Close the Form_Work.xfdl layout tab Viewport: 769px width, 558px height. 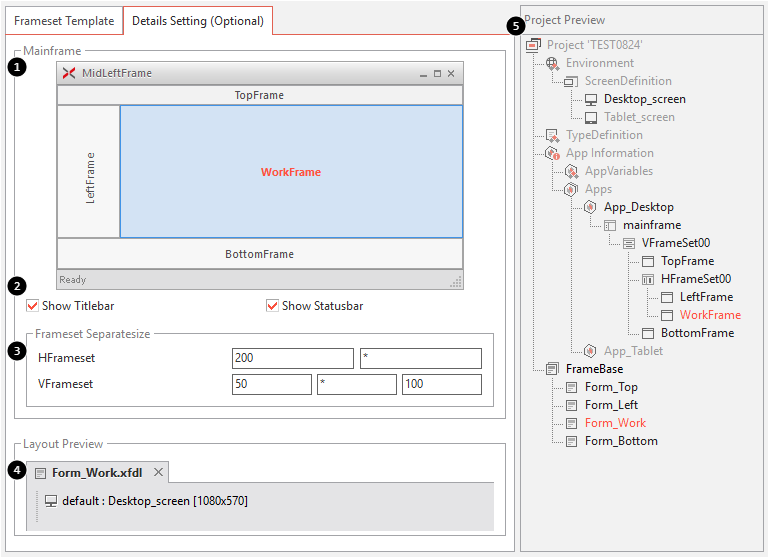click(158, 472)
